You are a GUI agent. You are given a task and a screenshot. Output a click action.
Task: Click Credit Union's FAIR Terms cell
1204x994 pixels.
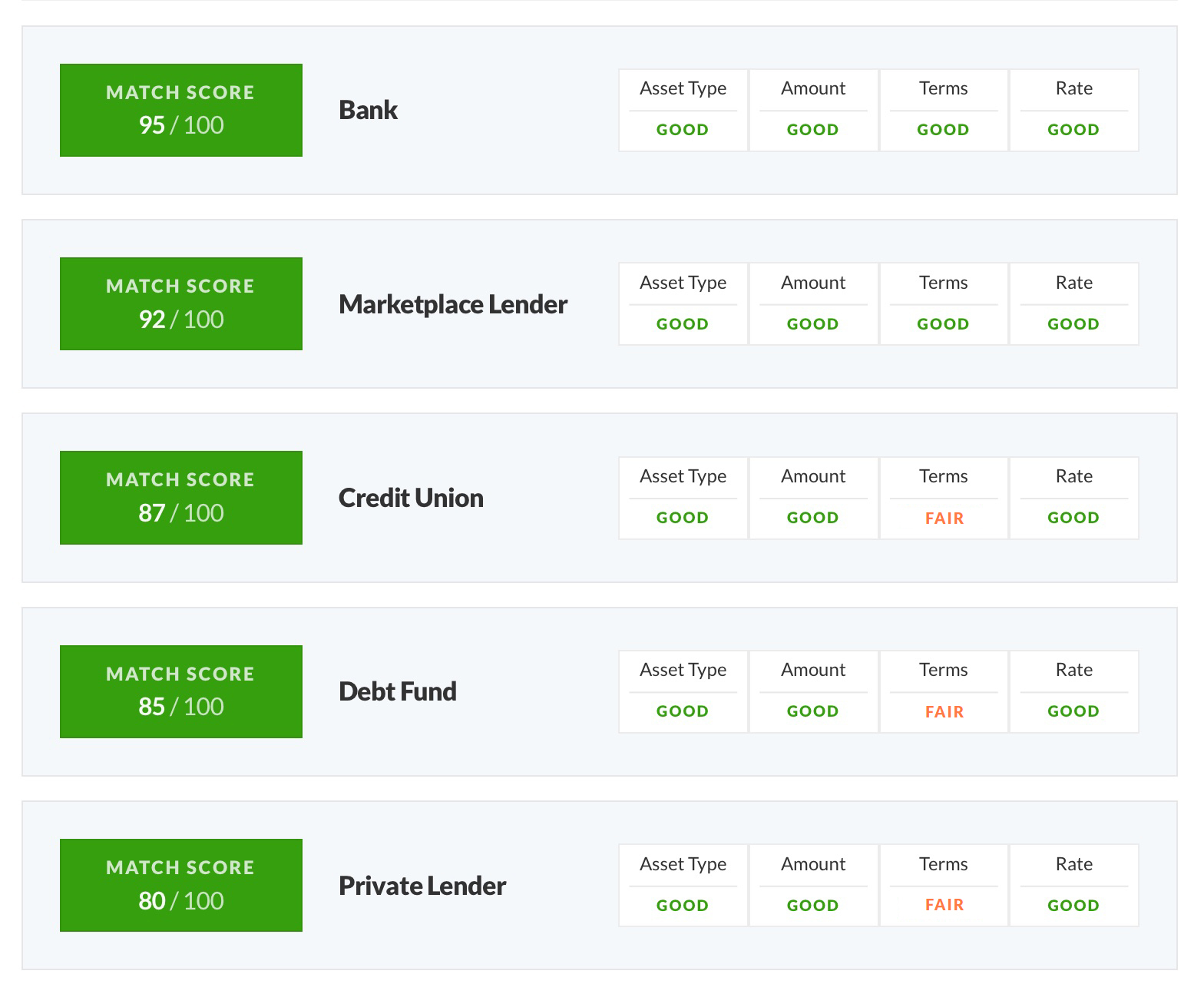(x=944, y=499)
